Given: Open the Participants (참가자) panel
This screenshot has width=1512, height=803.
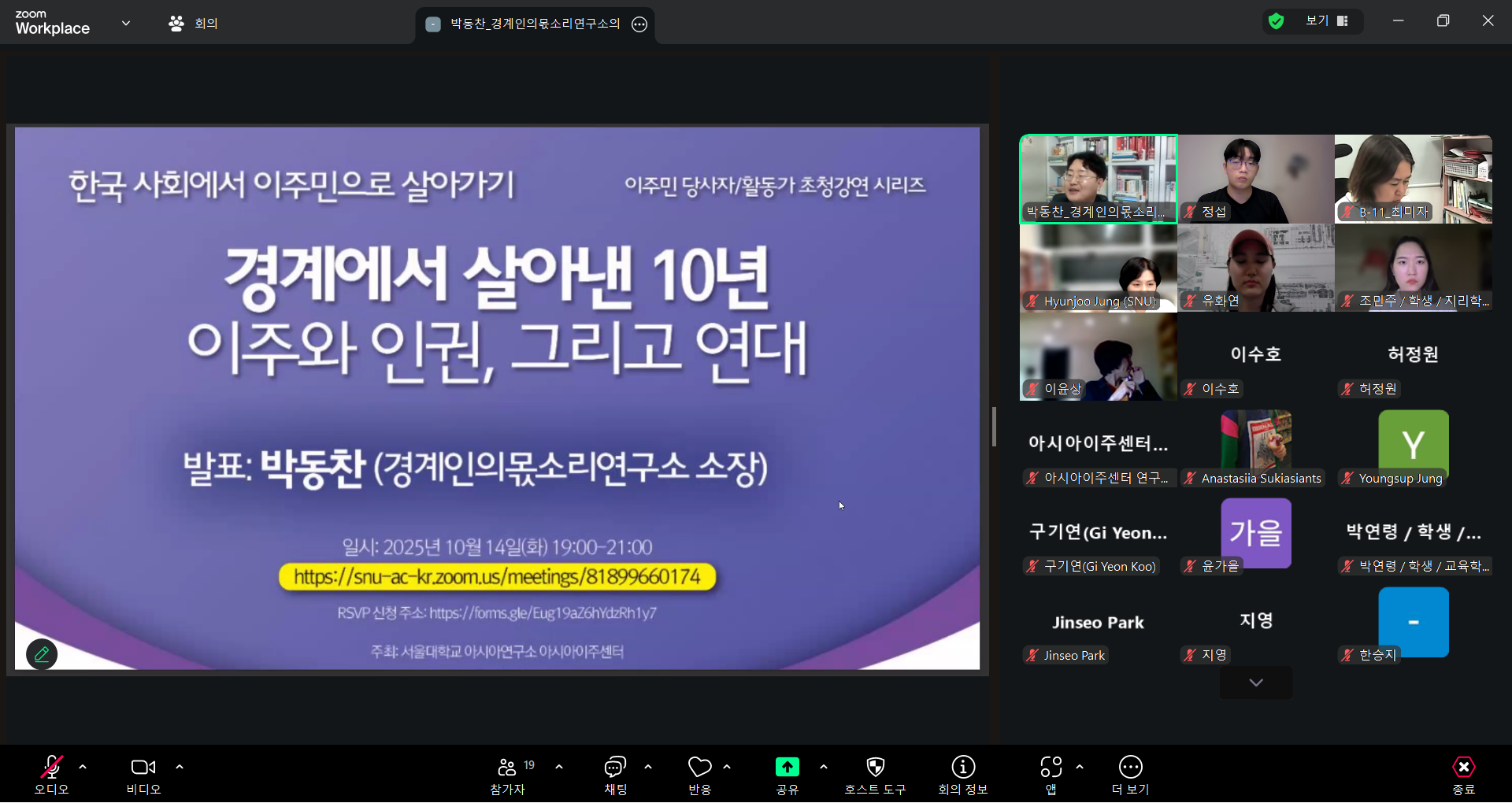Looking at the screenshot, I should click(507, 768).
